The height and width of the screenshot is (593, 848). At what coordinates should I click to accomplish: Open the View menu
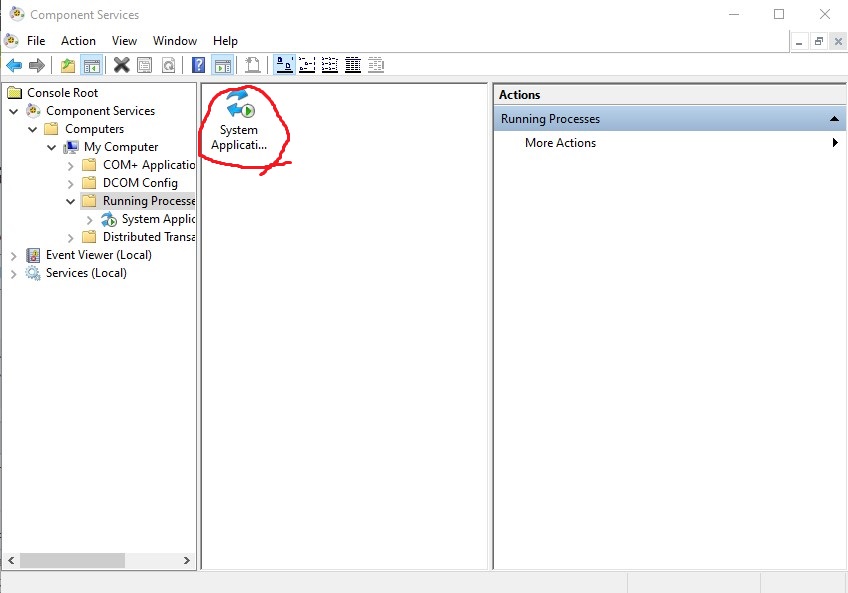124,41
